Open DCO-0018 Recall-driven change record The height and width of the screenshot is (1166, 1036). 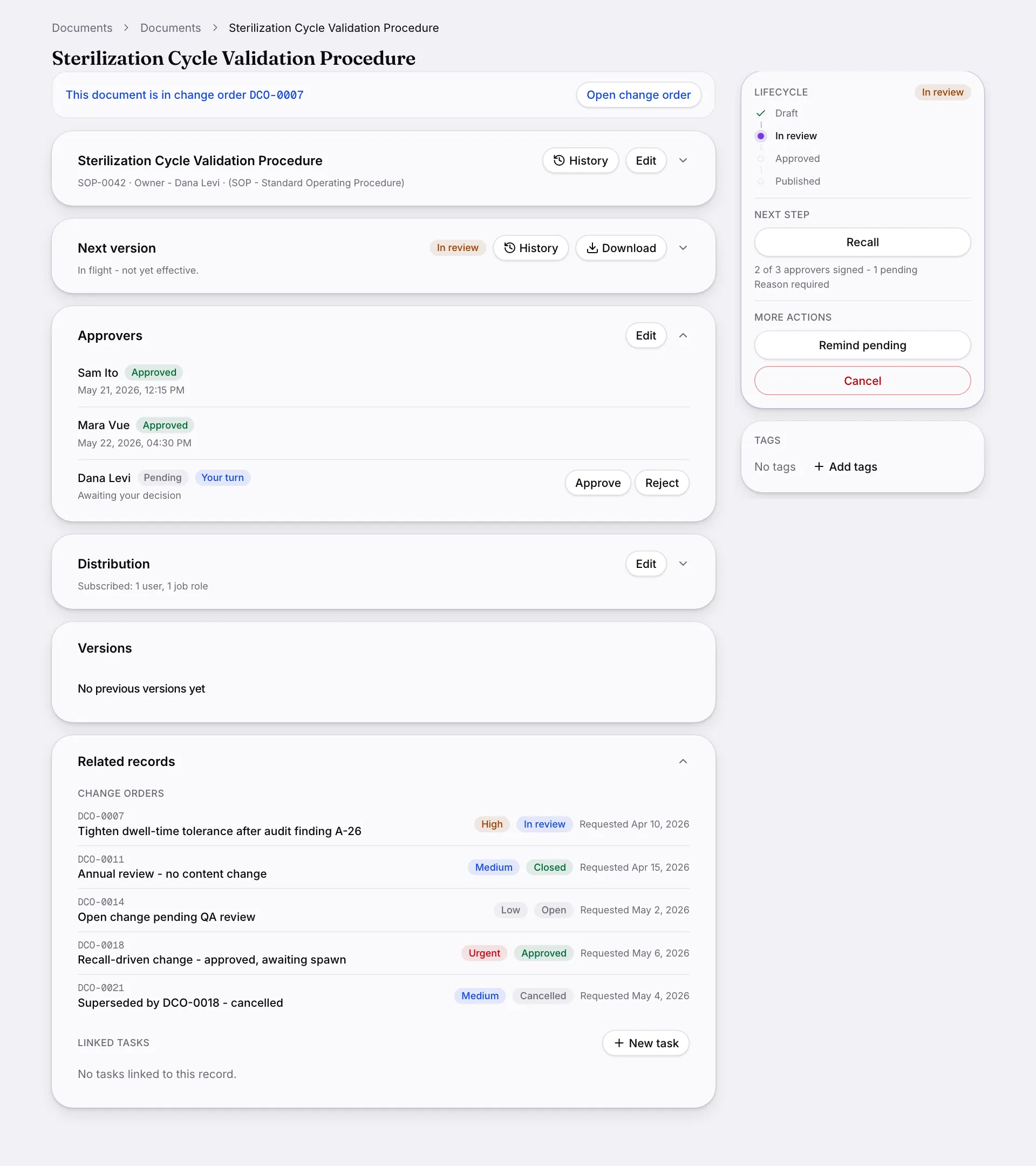pyautogui.click(x=383, y=953)
